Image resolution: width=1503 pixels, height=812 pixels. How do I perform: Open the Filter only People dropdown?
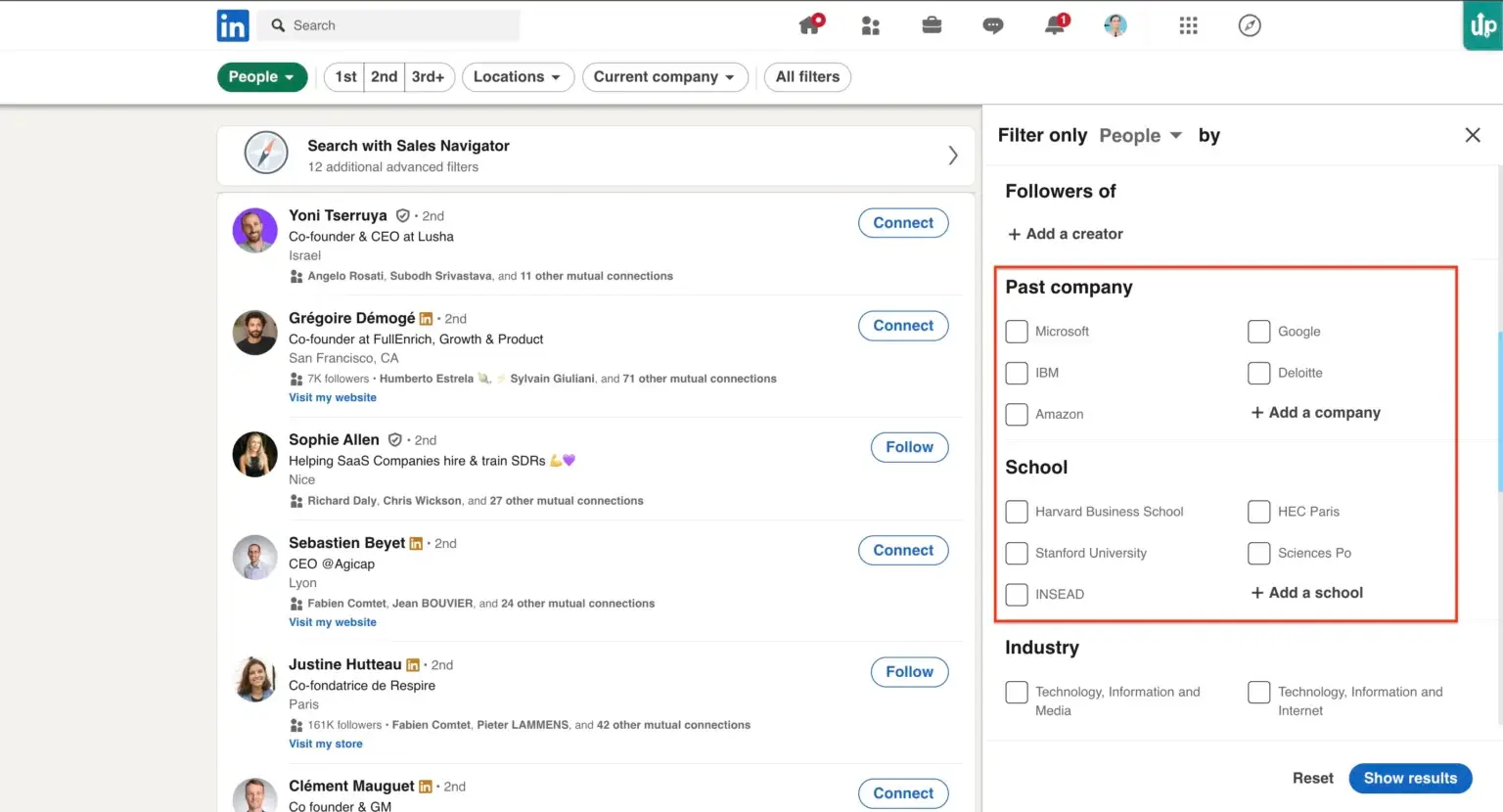(x=1140, y=135)
